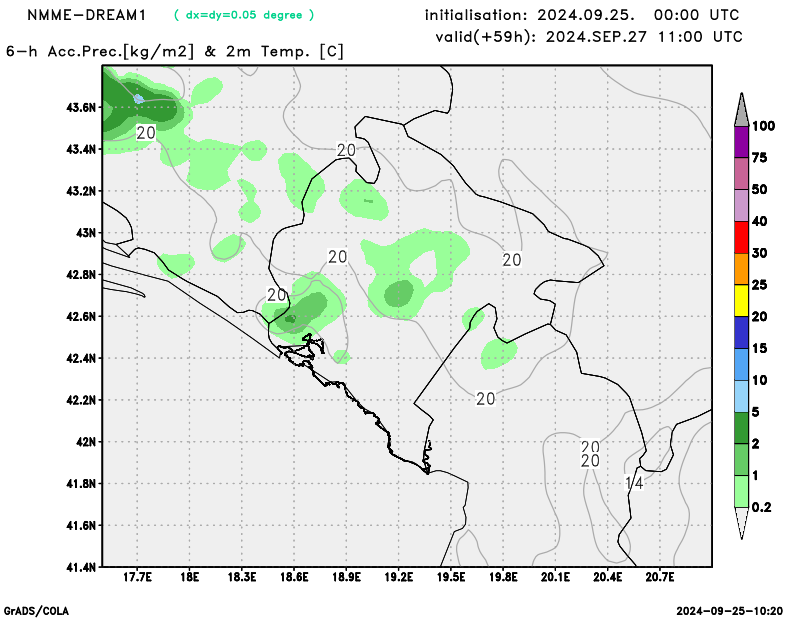Click the yellow 20–25 legend color band
The height and width of the screenshot is (618, 800).
pyautogui.click(x=741, y=301)
